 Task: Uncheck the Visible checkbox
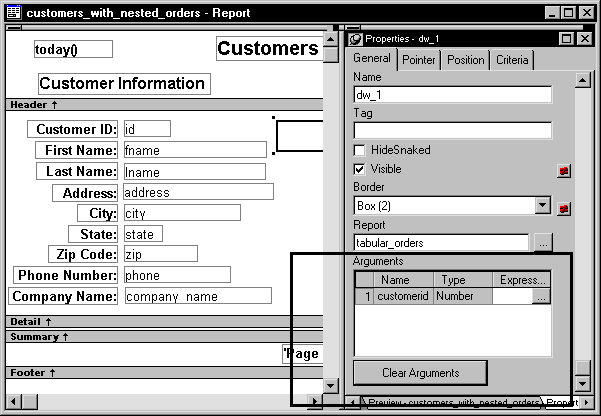tap(360, 169)
